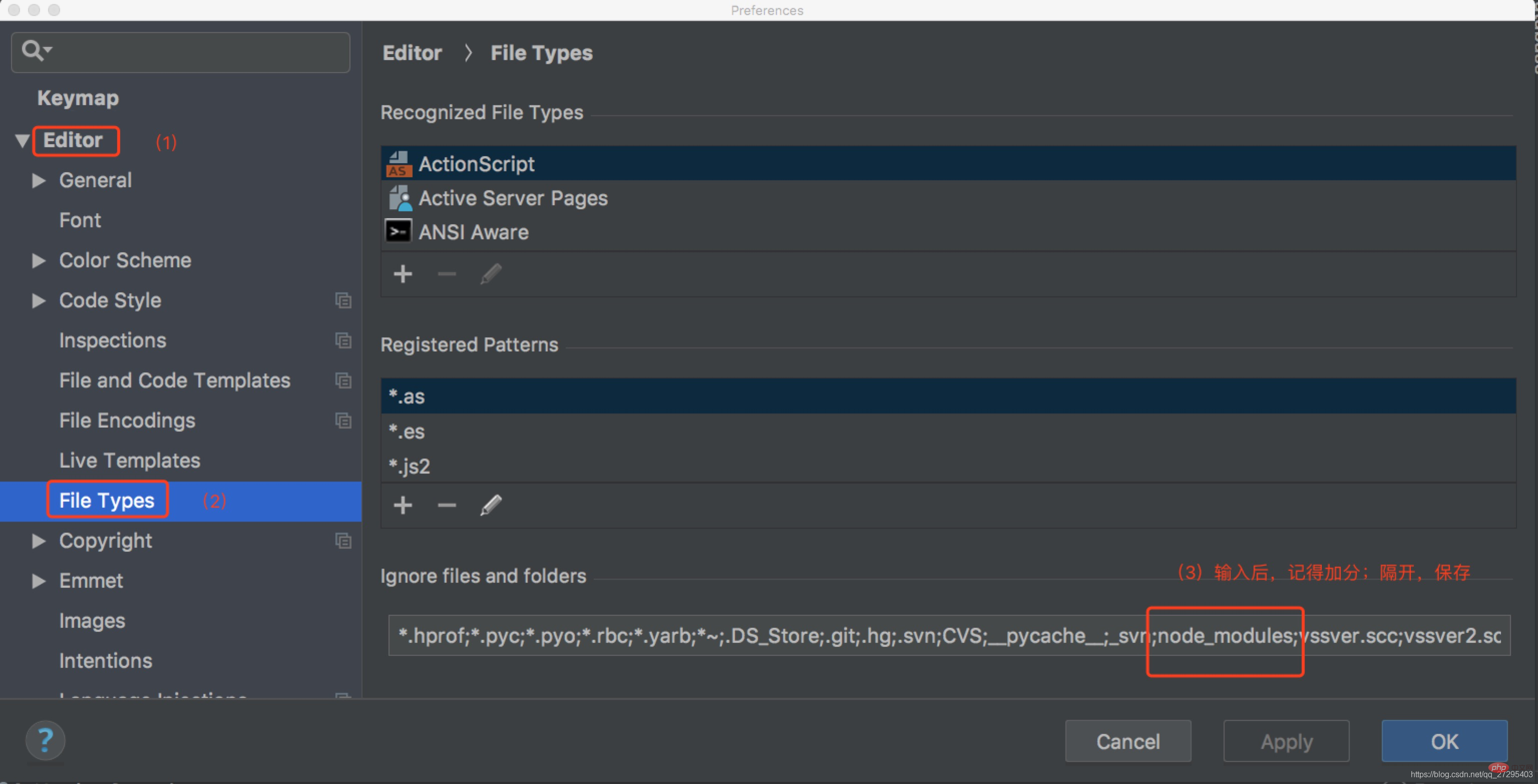This screenshot has width=1538, height=784.
Task: Select ANSI Aware file type row
Action: 948,232
